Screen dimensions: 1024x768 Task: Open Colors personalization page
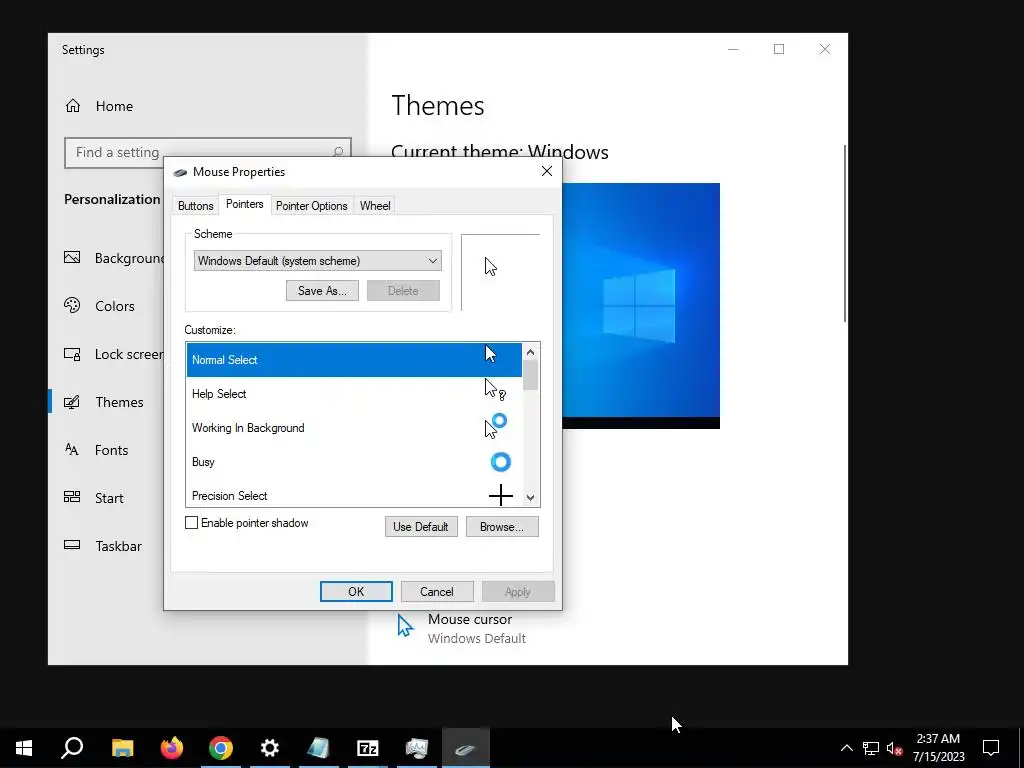point(114,306)
